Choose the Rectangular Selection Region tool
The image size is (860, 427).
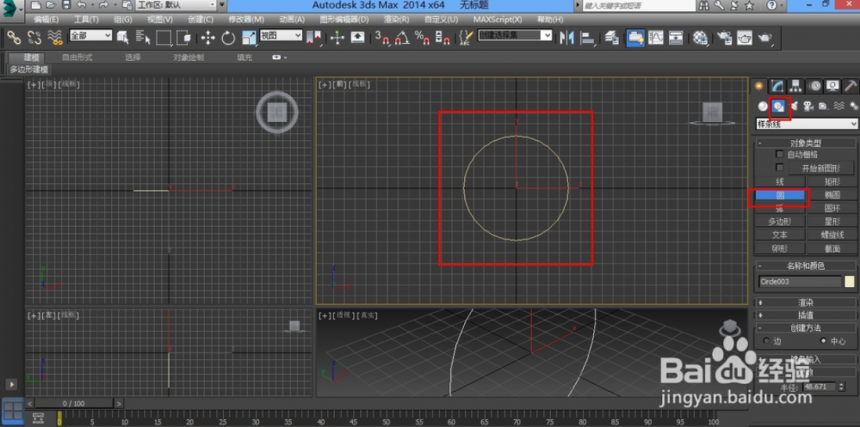[163, 38]
